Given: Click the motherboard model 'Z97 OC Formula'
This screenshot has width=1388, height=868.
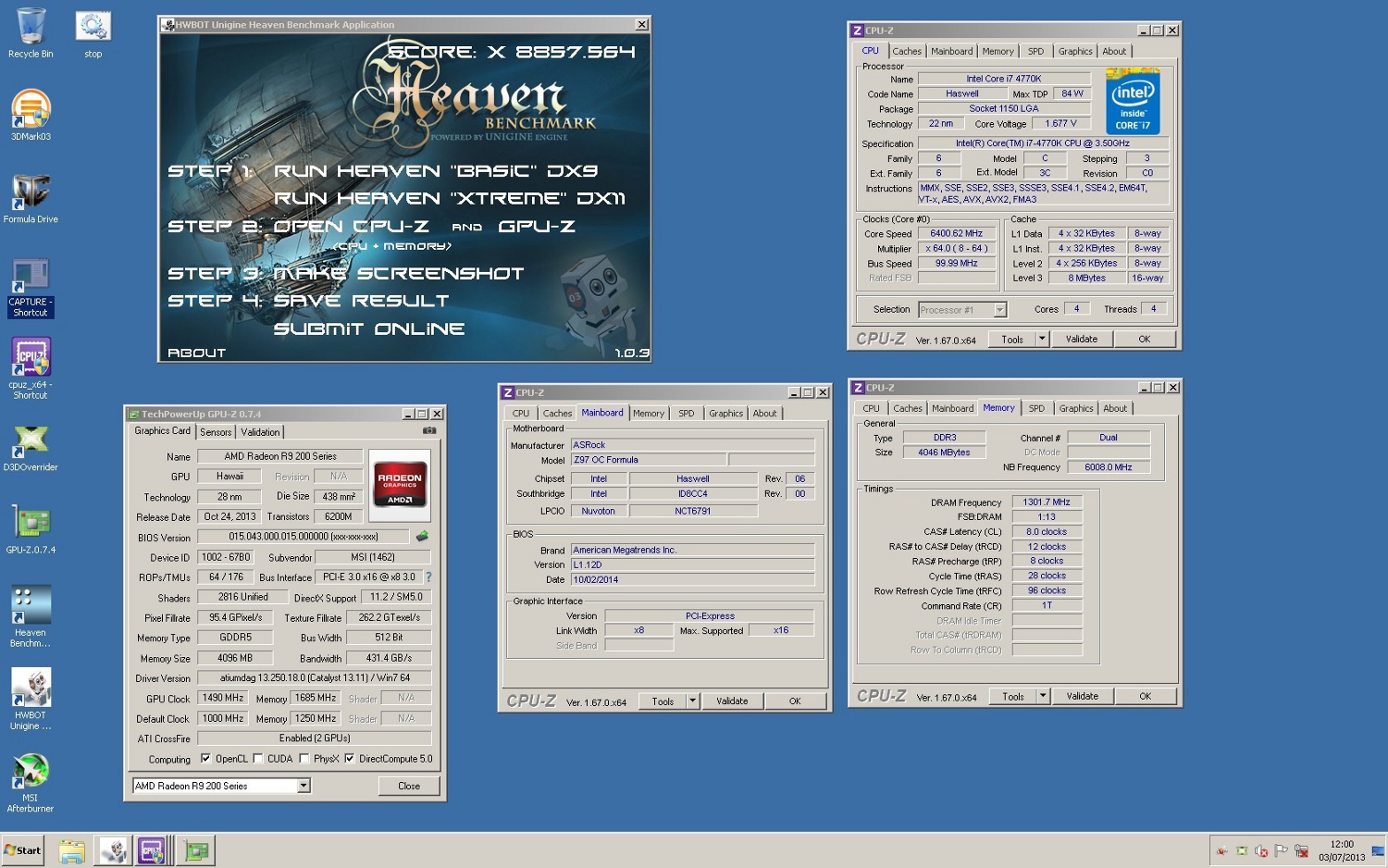Looking at the screenshot, I should tap(649, 460).
